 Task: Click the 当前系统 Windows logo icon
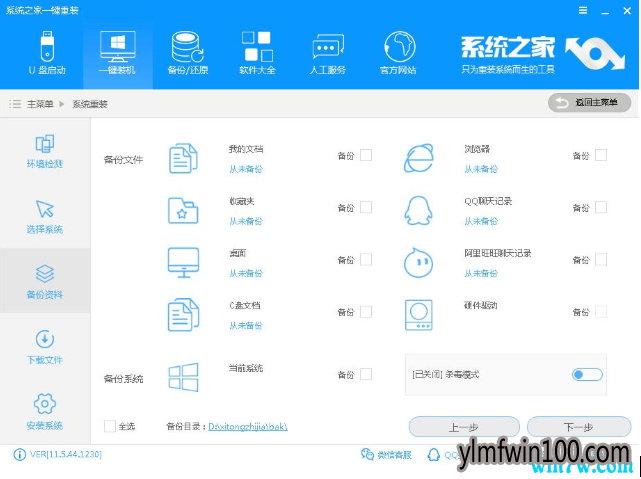183,377
